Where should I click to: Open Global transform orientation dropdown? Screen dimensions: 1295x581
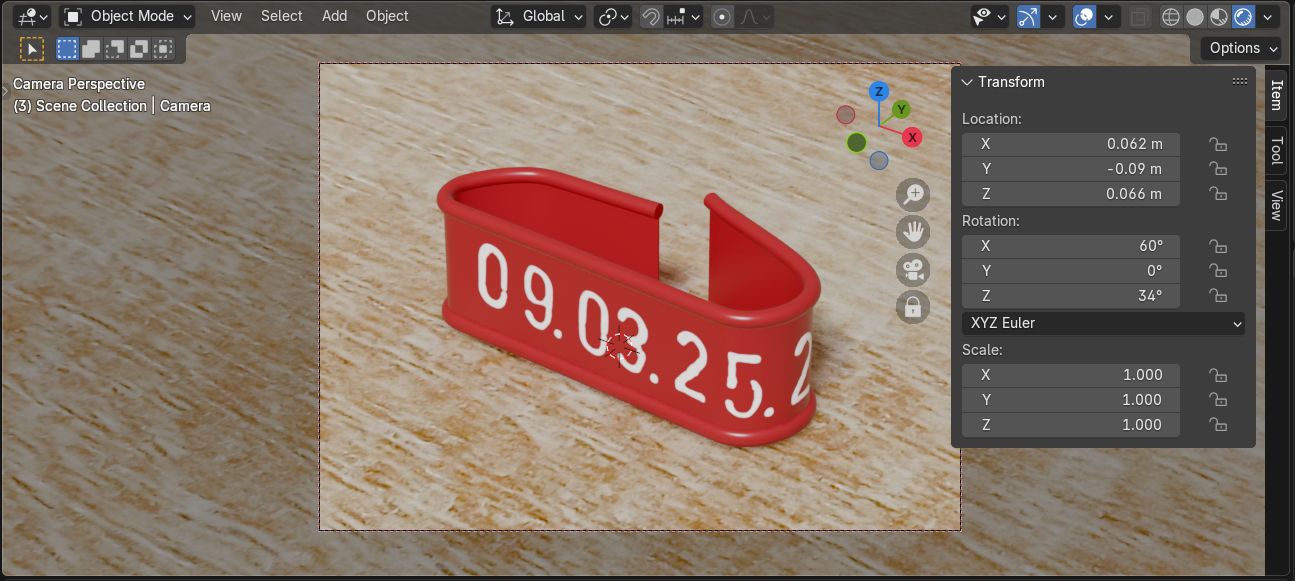540,16
